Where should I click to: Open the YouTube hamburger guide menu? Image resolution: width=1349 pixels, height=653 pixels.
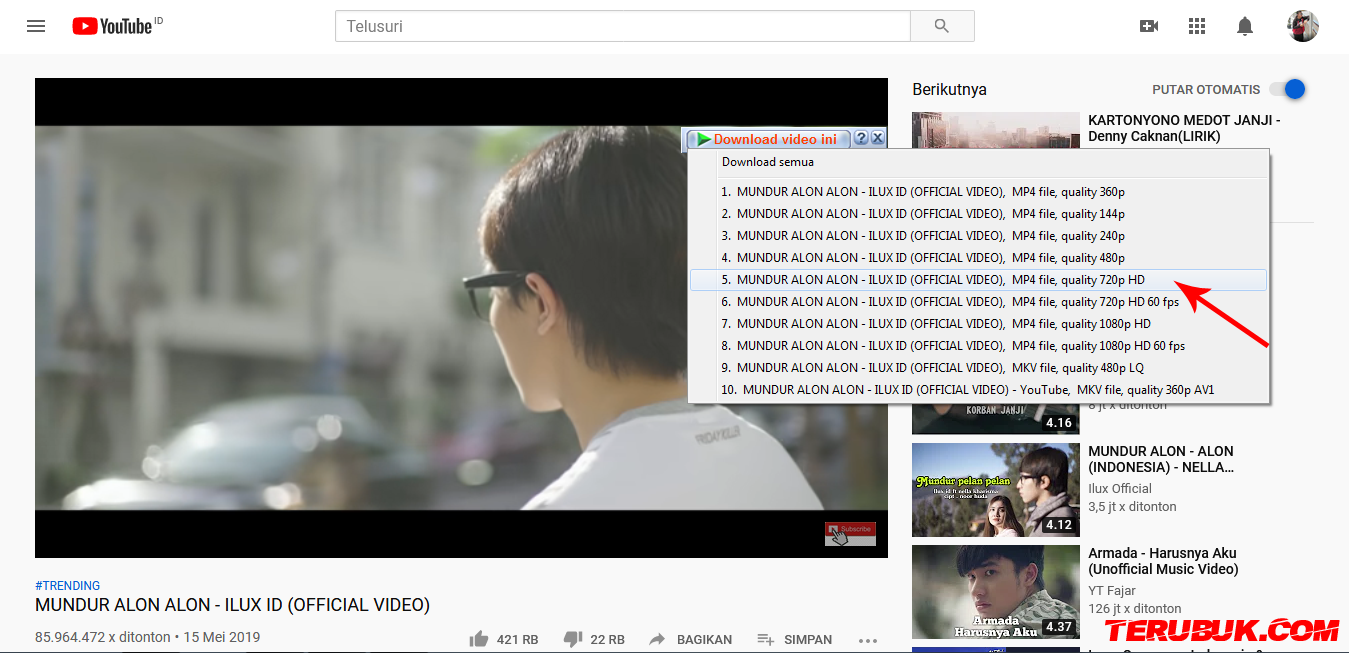[x=36, y=26]
